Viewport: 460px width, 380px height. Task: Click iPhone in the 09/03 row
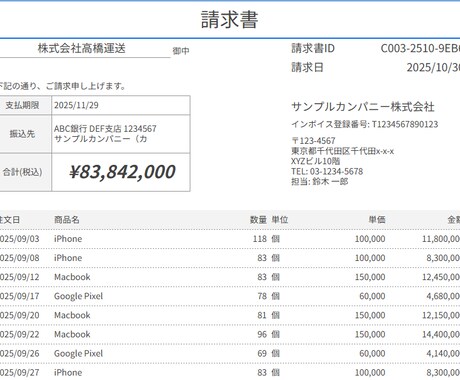(x=68, y=239)
